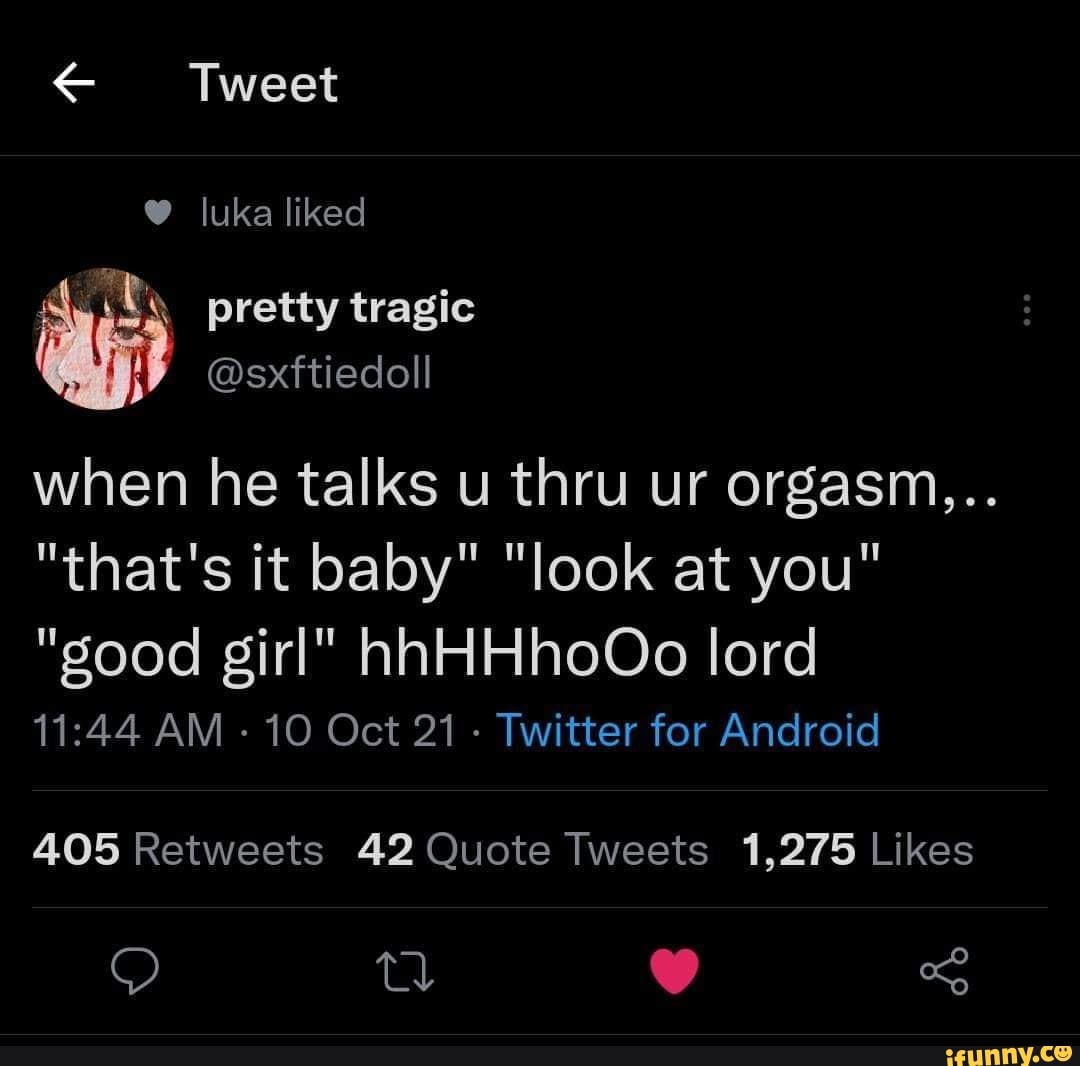Tap the gray heart beside luka liked
Screen dimensions: 1080x1066
point(158,213)
